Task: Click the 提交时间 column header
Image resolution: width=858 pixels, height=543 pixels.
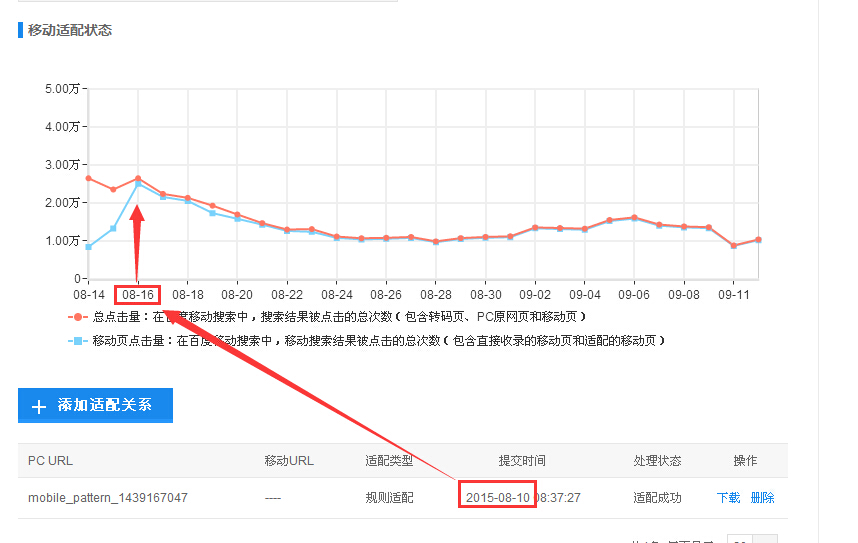Action: click(522, 461)
